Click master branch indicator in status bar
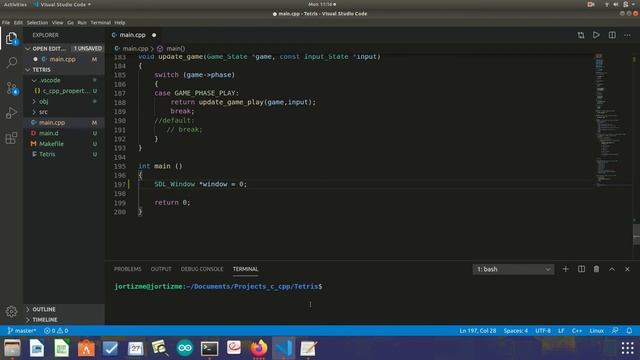 (22, 331)
